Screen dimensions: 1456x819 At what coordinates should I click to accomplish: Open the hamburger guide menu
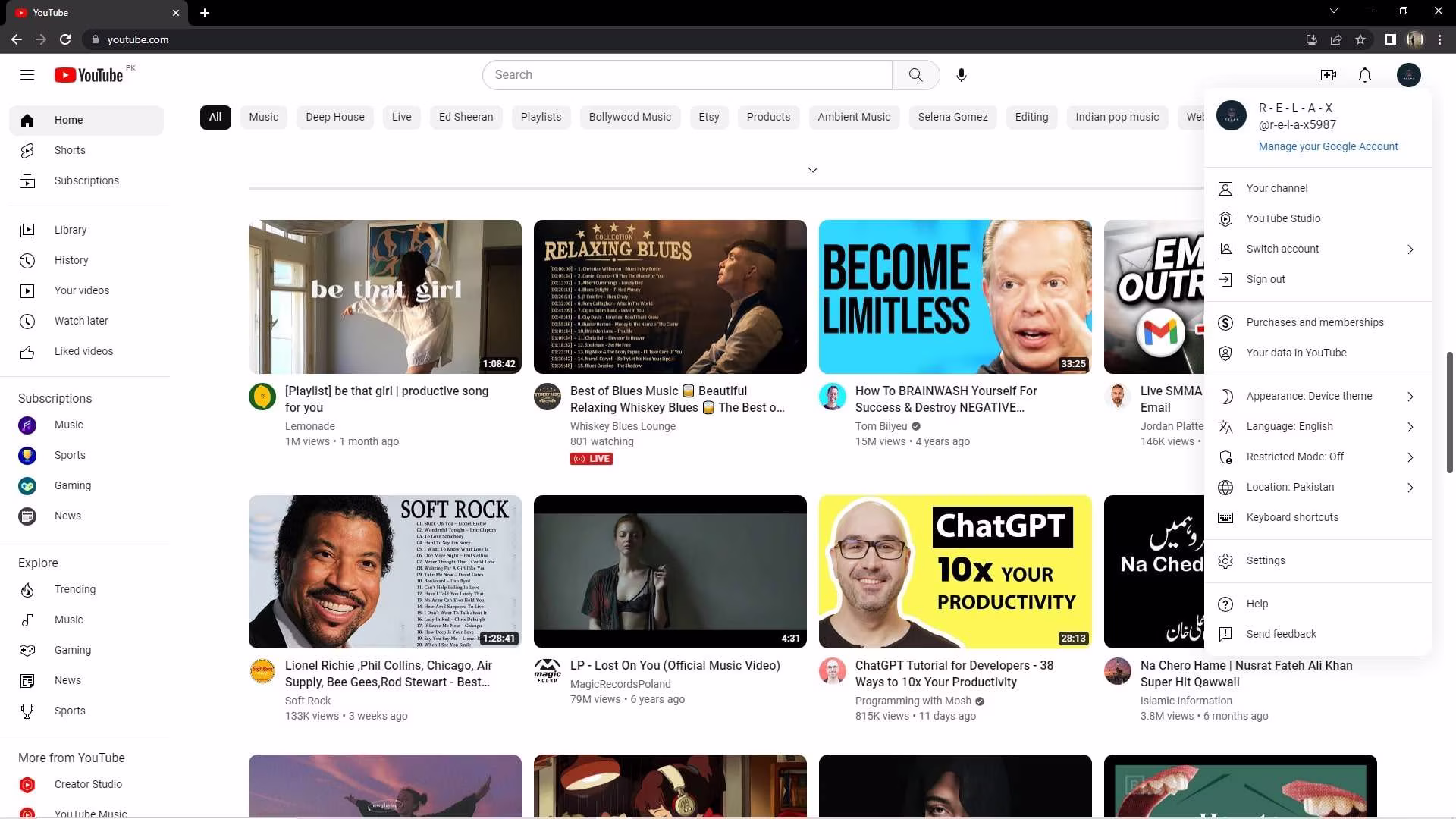point(27,75)
